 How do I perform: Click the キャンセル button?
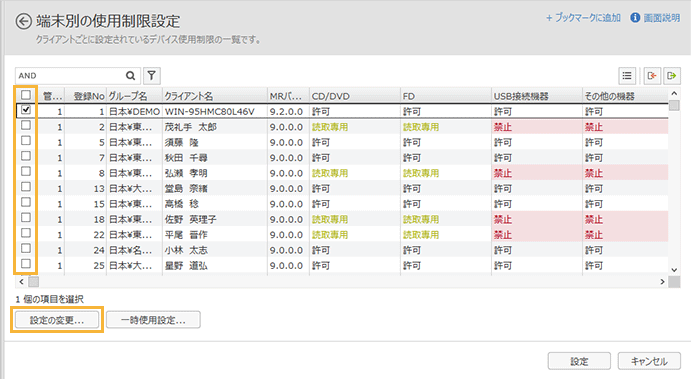[x=649, y=361]
